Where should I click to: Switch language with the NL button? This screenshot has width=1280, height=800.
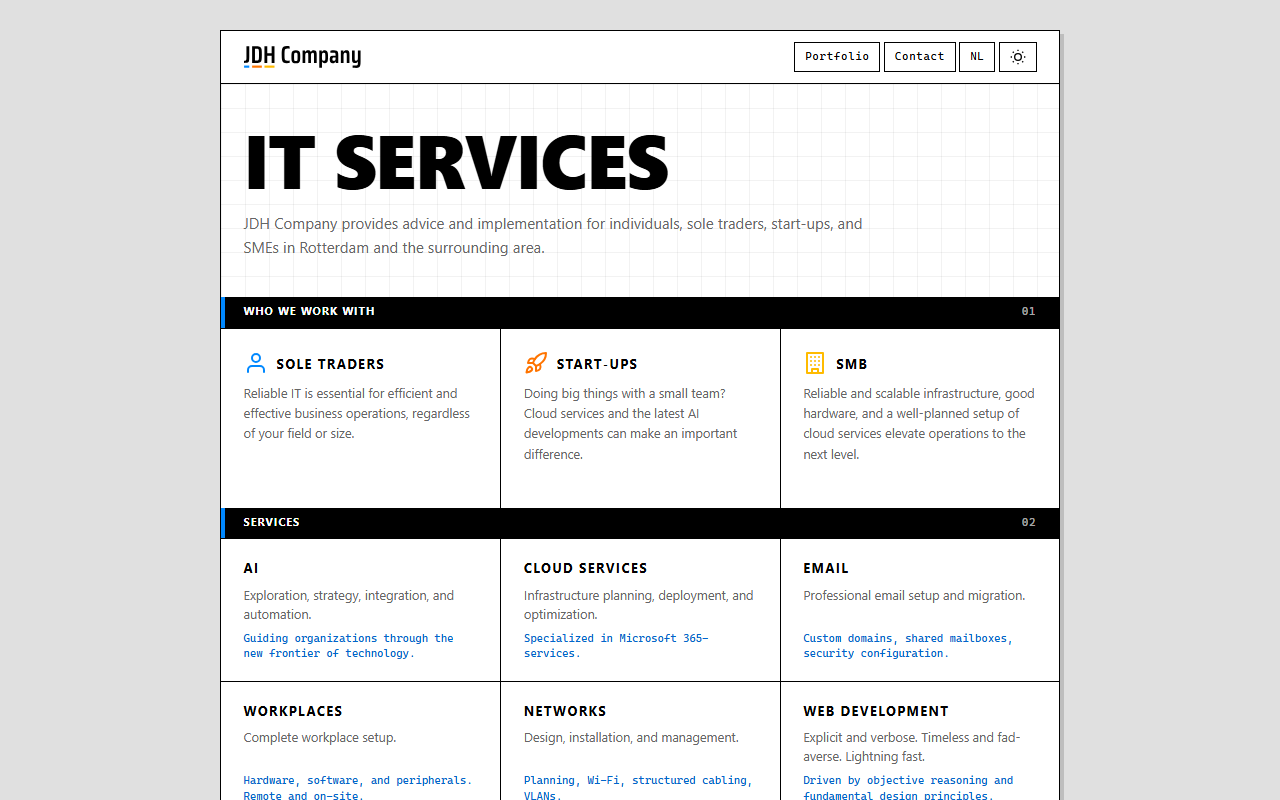coord(976,57)
